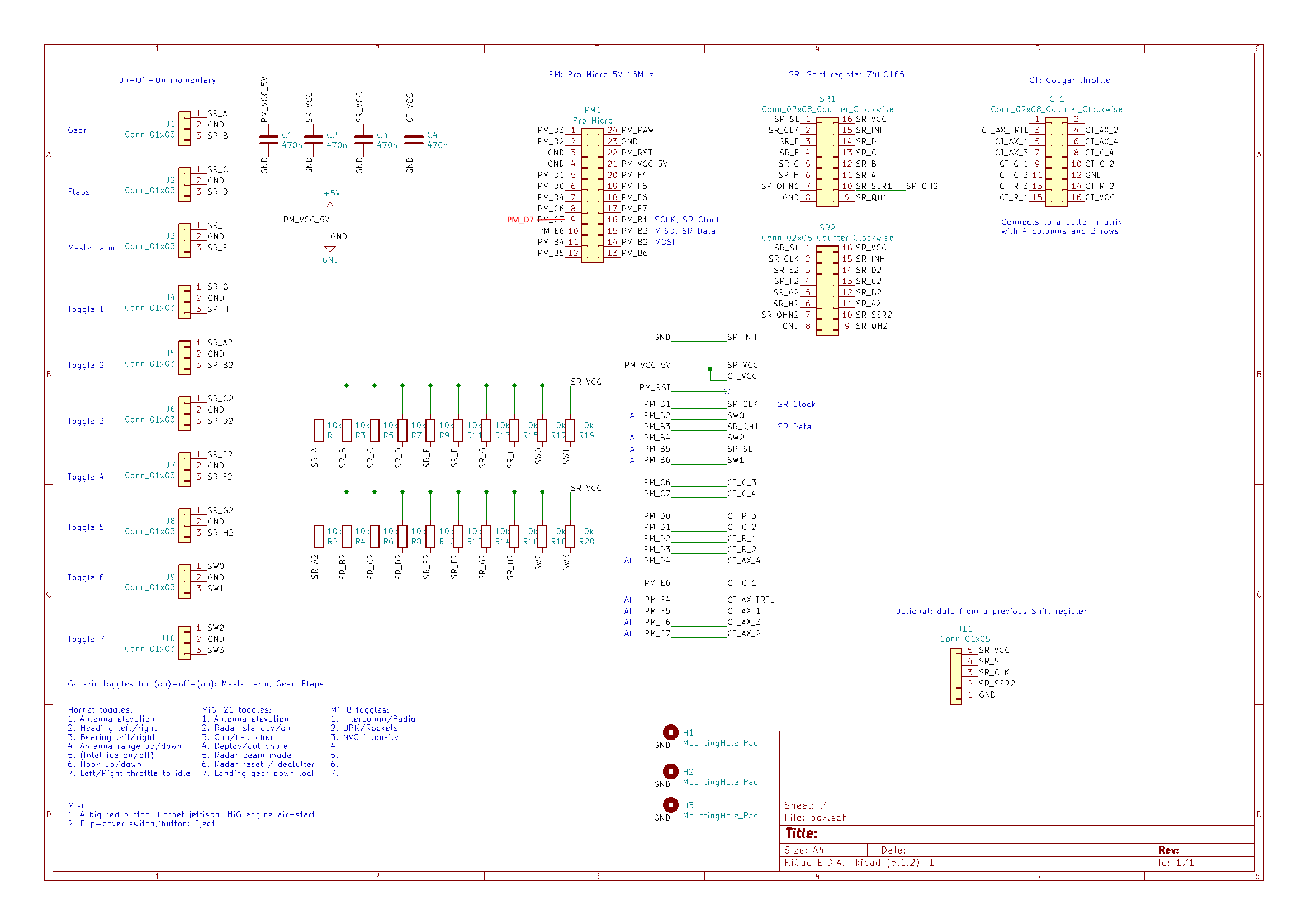Click the CT_AX_TRTL label on the PM_F4 wire
Image resolution: width=1307 pixels, height=924 pixels.
pyautogui.click(x=750, y=599)
